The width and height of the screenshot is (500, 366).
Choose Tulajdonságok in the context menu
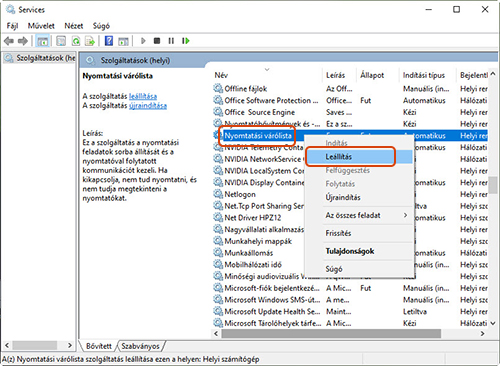[x=359, y=251]
